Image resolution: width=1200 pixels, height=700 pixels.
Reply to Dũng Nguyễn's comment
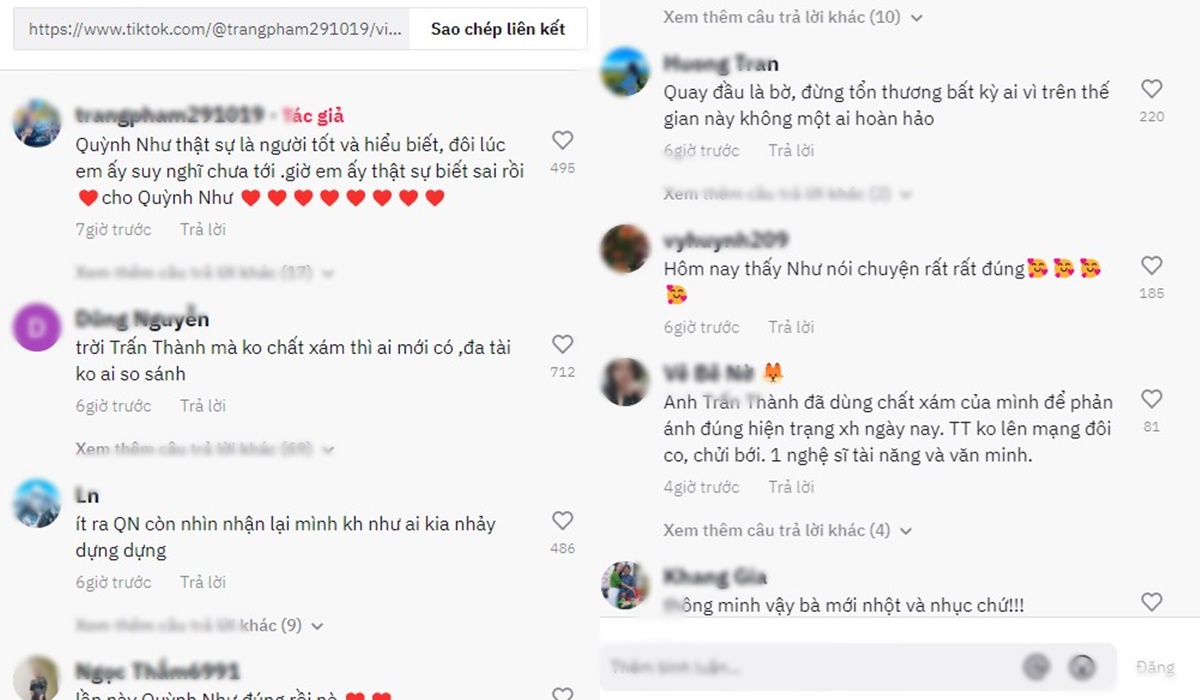[x=203, y=406]
